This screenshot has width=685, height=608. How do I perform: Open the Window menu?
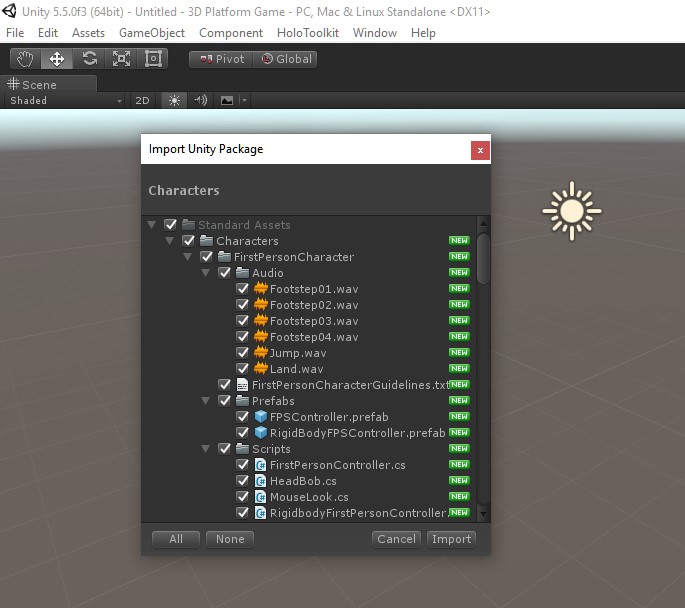point(374,33)
